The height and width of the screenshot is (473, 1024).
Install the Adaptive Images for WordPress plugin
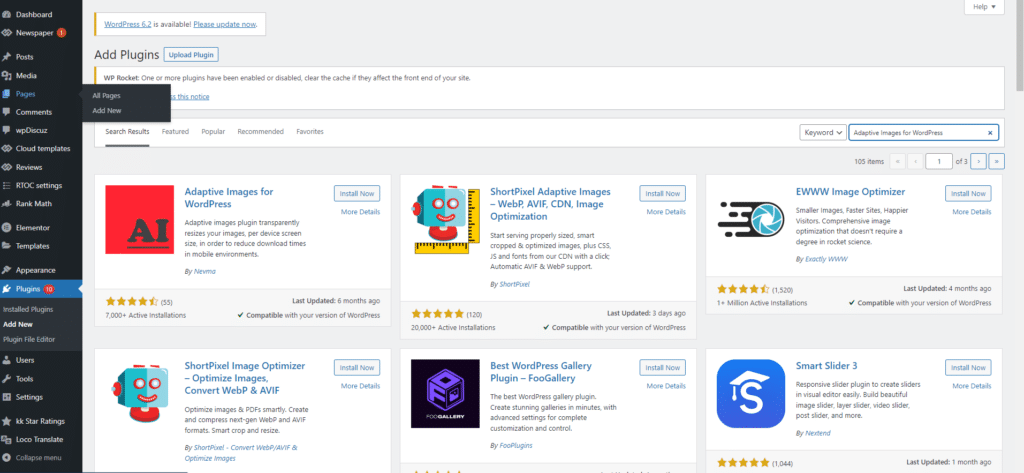click(357, 193)
